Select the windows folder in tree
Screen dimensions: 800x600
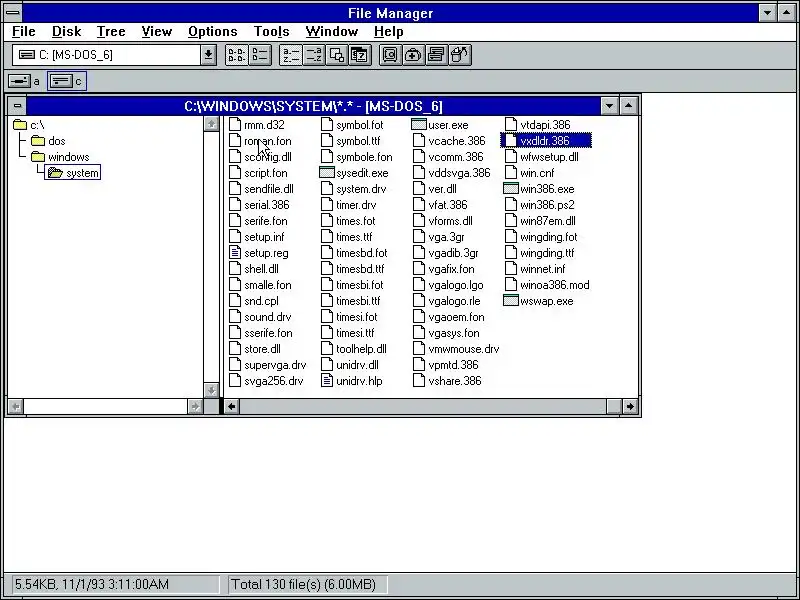[60, 157]
